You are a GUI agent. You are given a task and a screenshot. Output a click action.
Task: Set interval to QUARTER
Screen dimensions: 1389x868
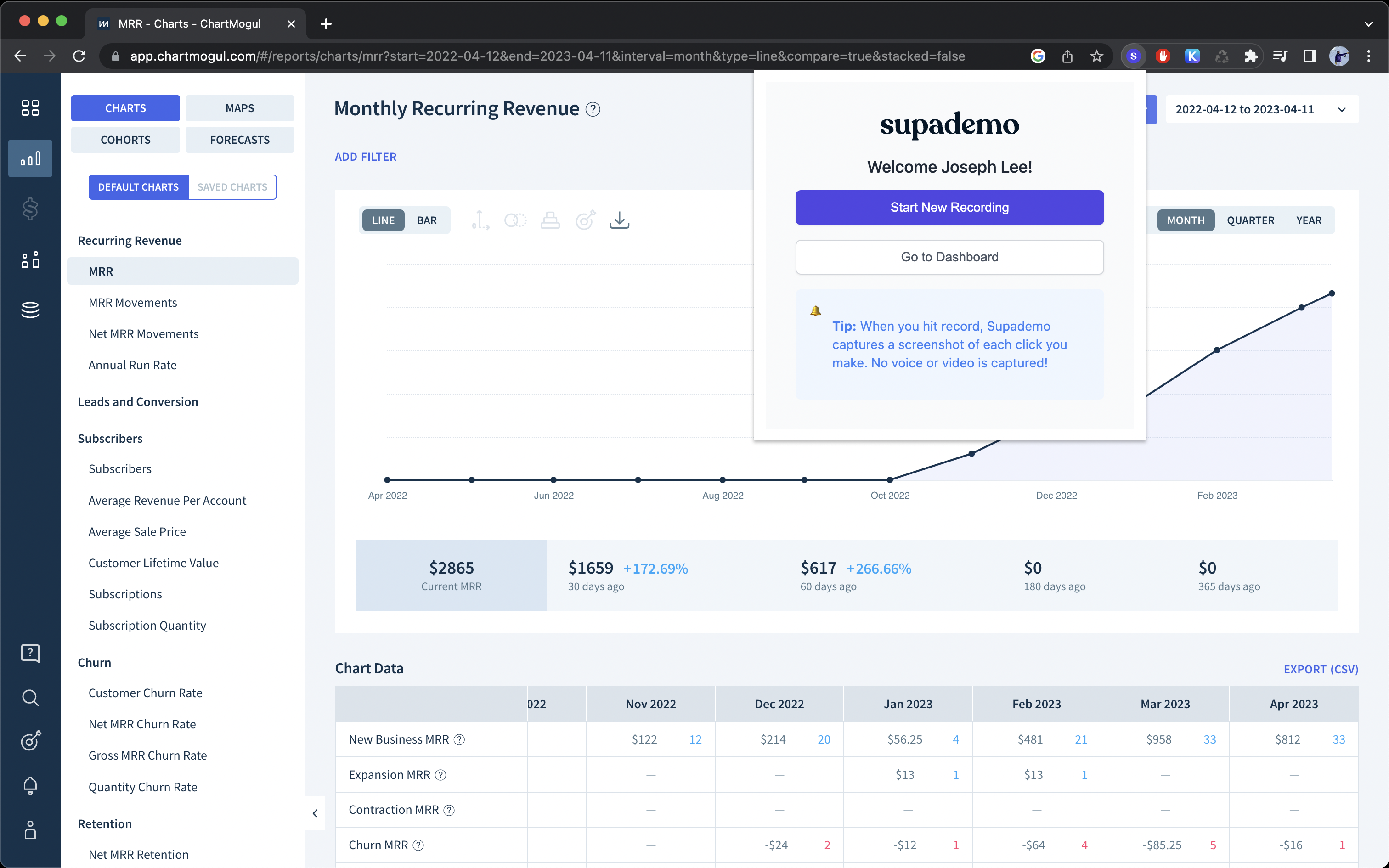1251,220
